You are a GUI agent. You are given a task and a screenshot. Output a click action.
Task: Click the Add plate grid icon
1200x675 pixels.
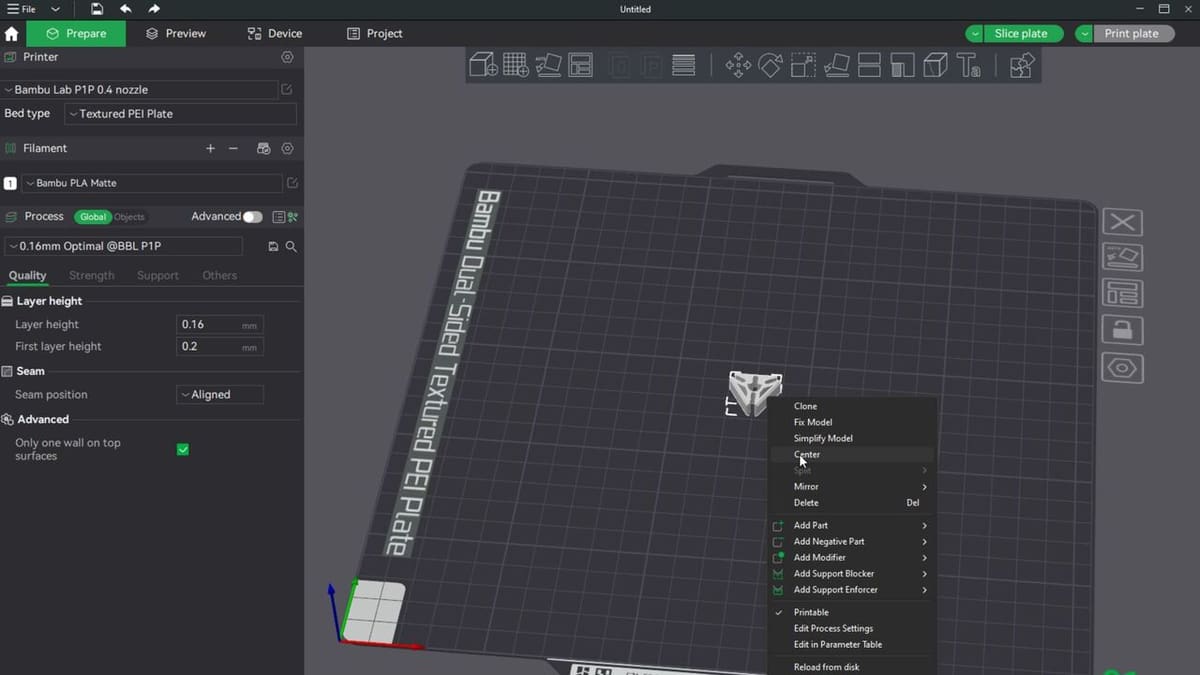(x=516, y=66)
